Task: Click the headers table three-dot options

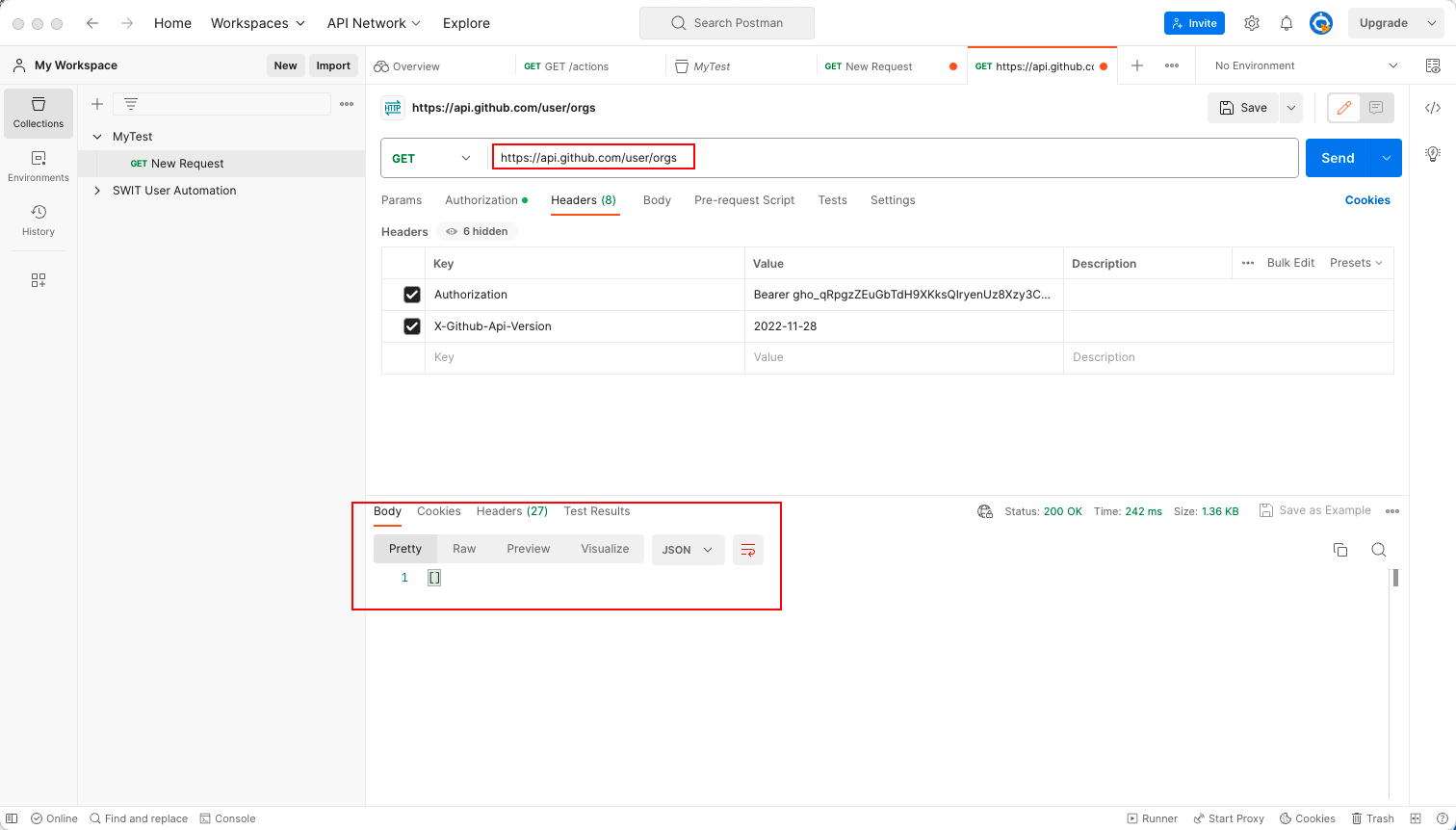Action: pyautogui.click(x=1248, y=263)
